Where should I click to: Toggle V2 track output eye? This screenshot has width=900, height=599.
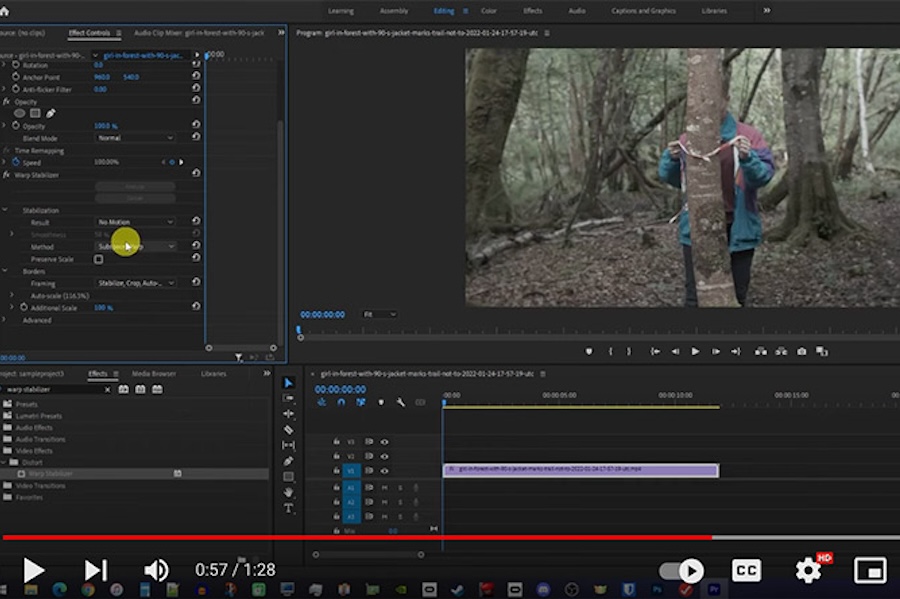click(x=385, y=456)
